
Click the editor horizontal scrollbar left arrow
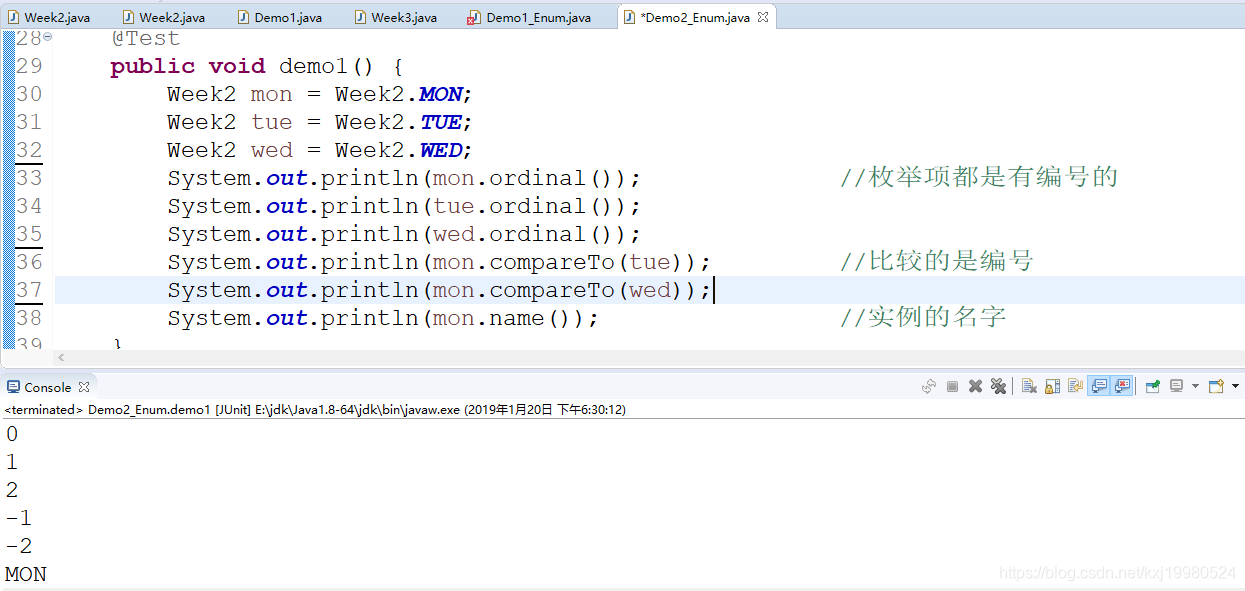tap(61, 357)
